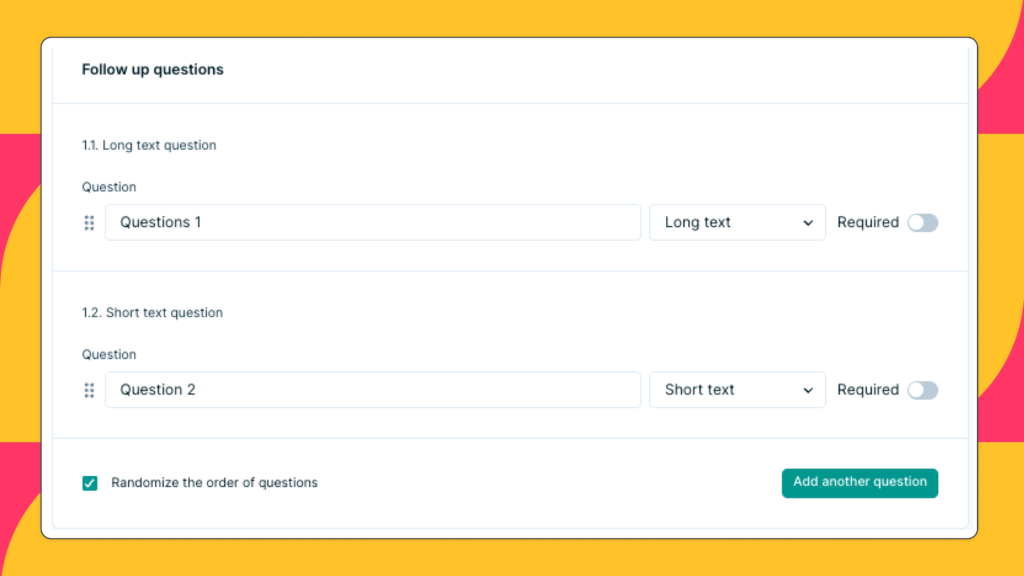This screenshot has height=576, width=1024.
Task: Uncheck Randomize the order of questions
Action: tap(89, 482)
